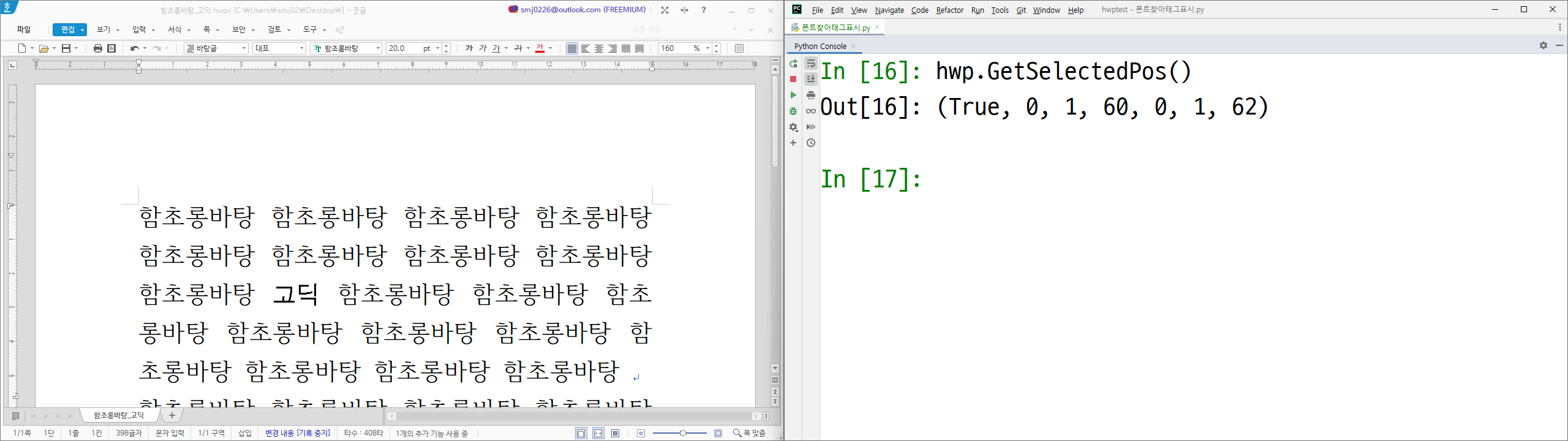Rerun the Python console in PyCharm
1568x441 pixels.
793,64
